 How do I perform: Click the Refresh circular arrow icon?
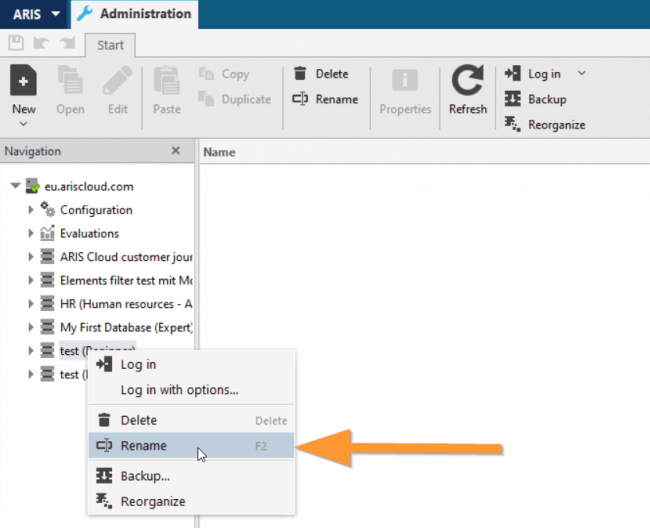pyautogui.click(x=468, y=80)
